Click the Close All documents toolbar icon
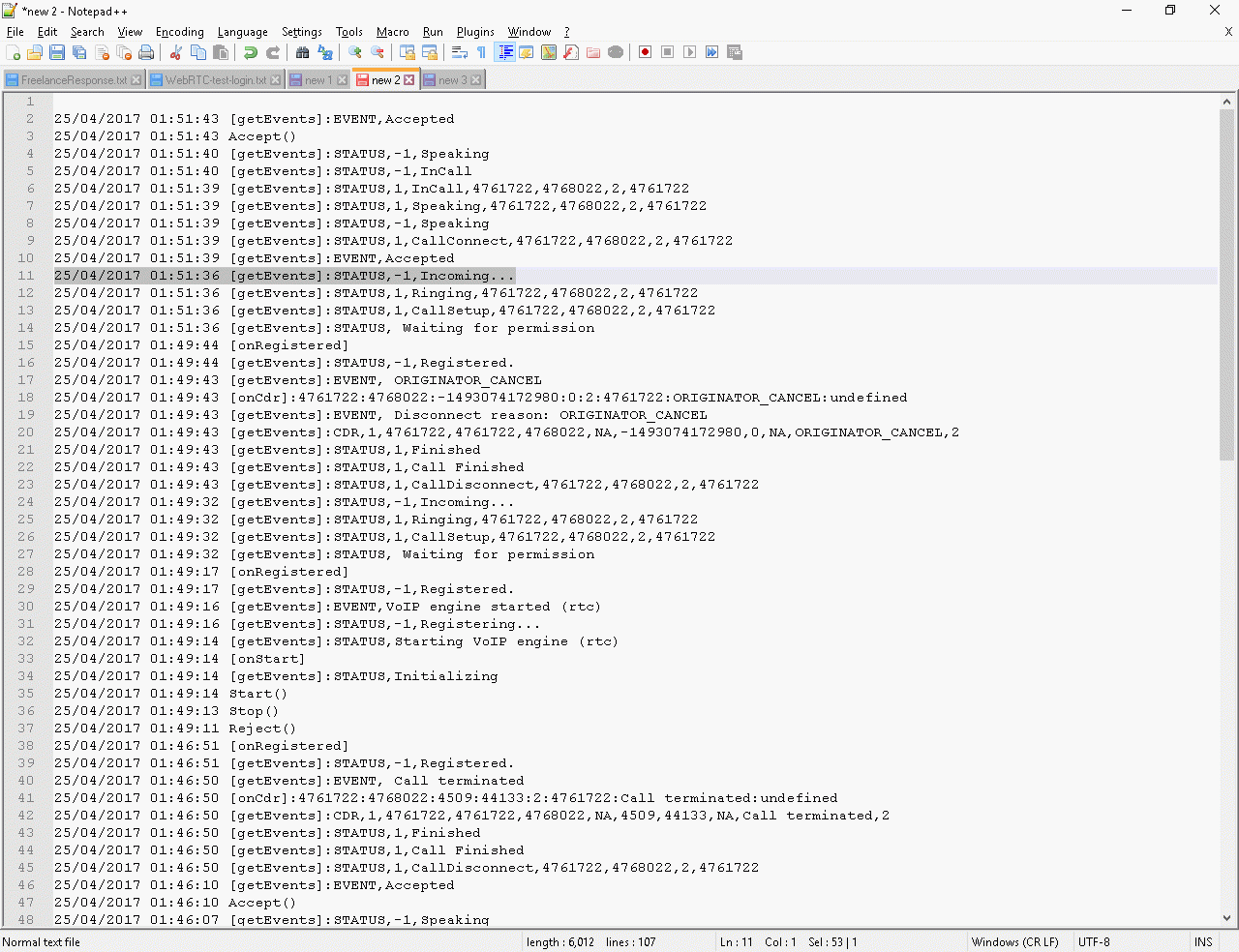Screen dimensions: 1239x952 click(x=124, y=52)
